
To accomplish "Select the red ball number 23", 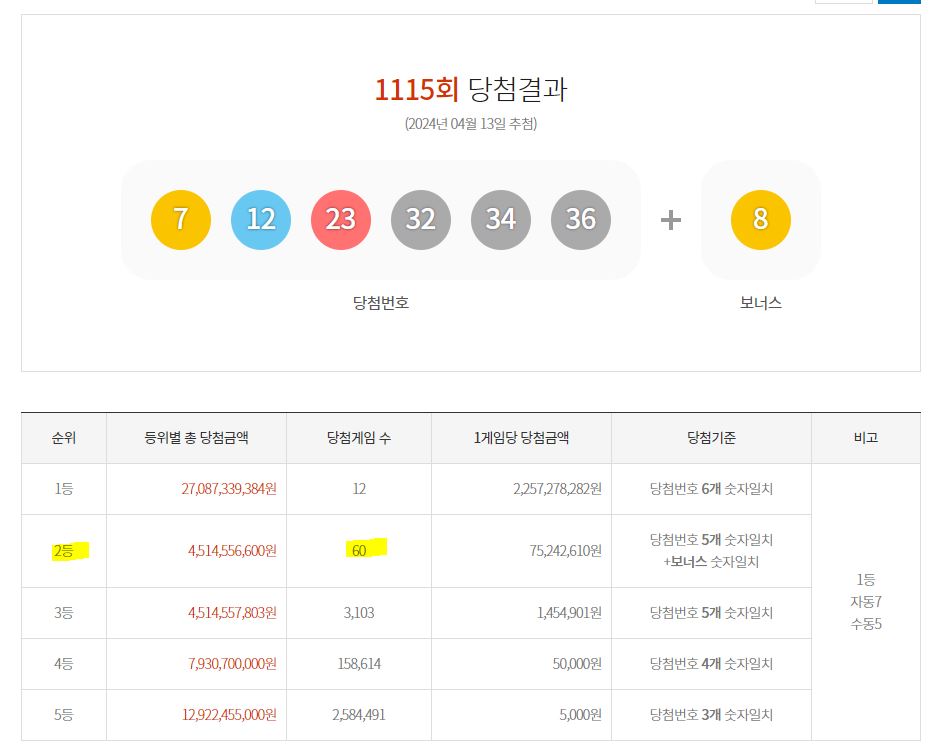I will pyautogui.click(x=340, y=219).
